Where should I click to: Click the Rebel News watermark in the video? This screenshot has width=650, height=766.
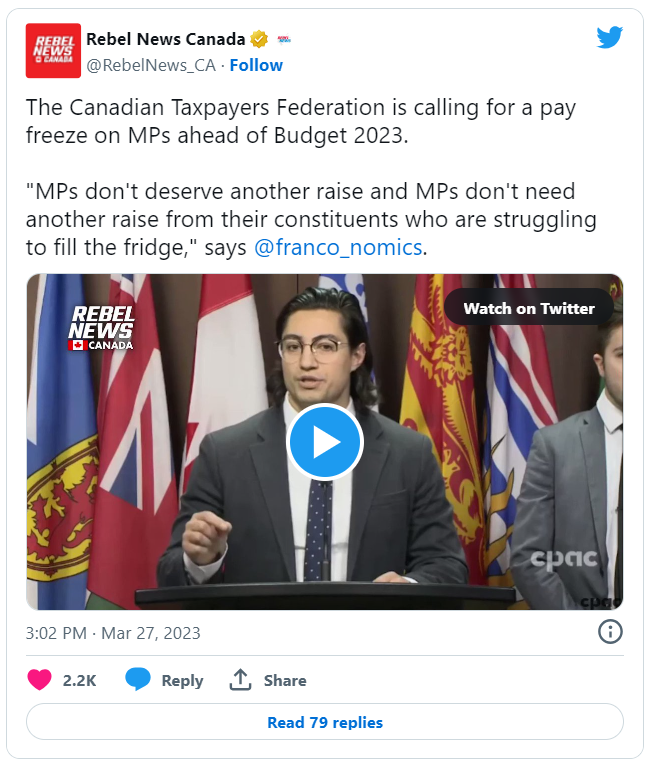[101, 328]
